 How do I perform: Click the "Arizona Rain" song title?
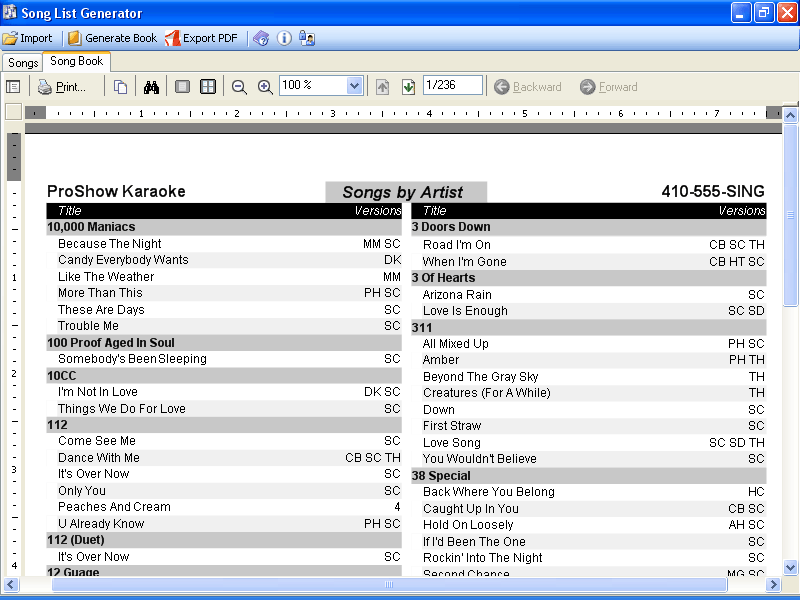(457, 295)
